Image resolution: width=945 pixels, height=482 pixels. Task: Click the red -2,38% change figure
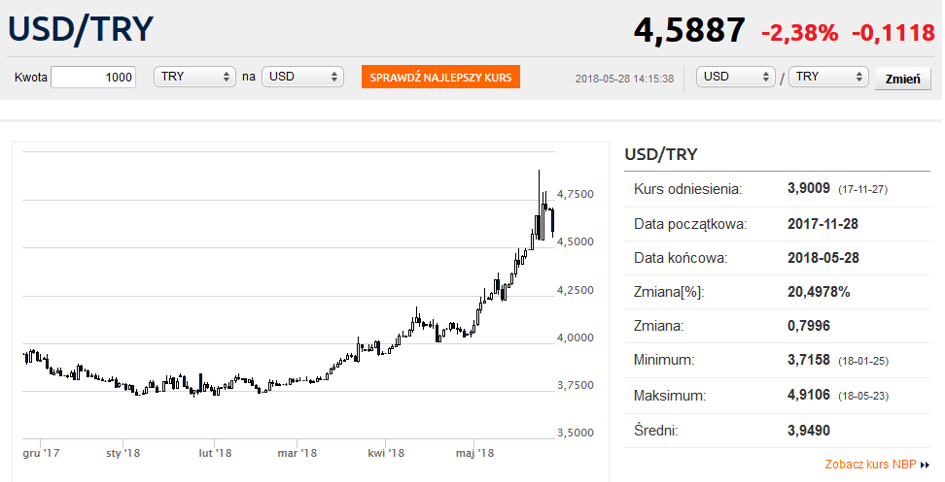799,32
